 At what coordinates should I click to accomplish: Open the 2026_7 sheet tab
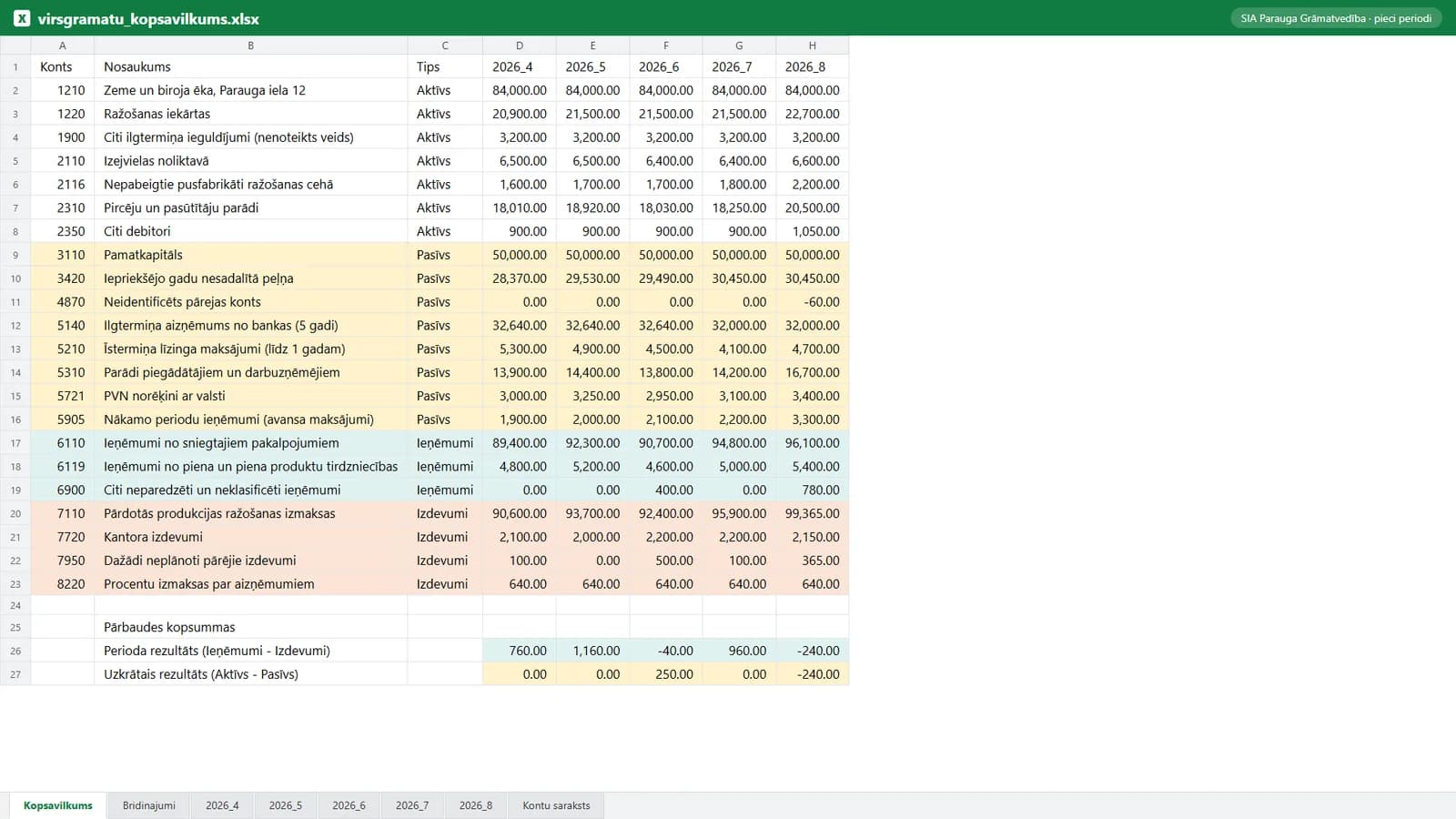(x=412, y=805)
